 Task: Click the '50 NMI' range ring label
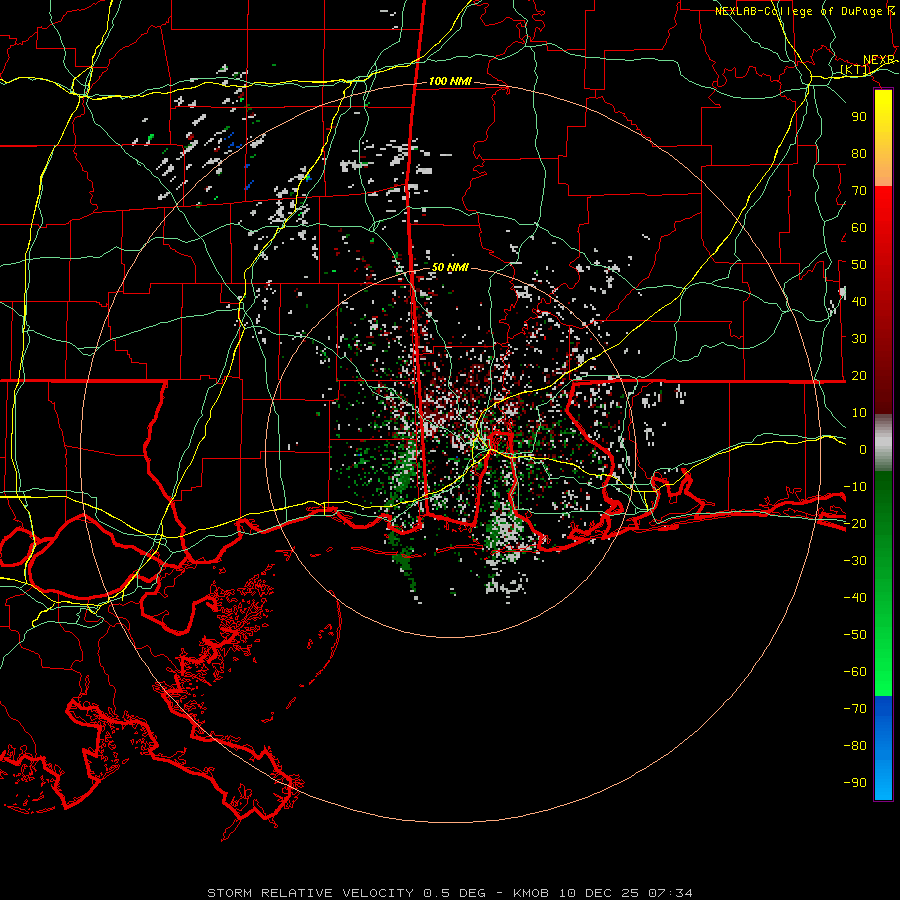[450, 267]
